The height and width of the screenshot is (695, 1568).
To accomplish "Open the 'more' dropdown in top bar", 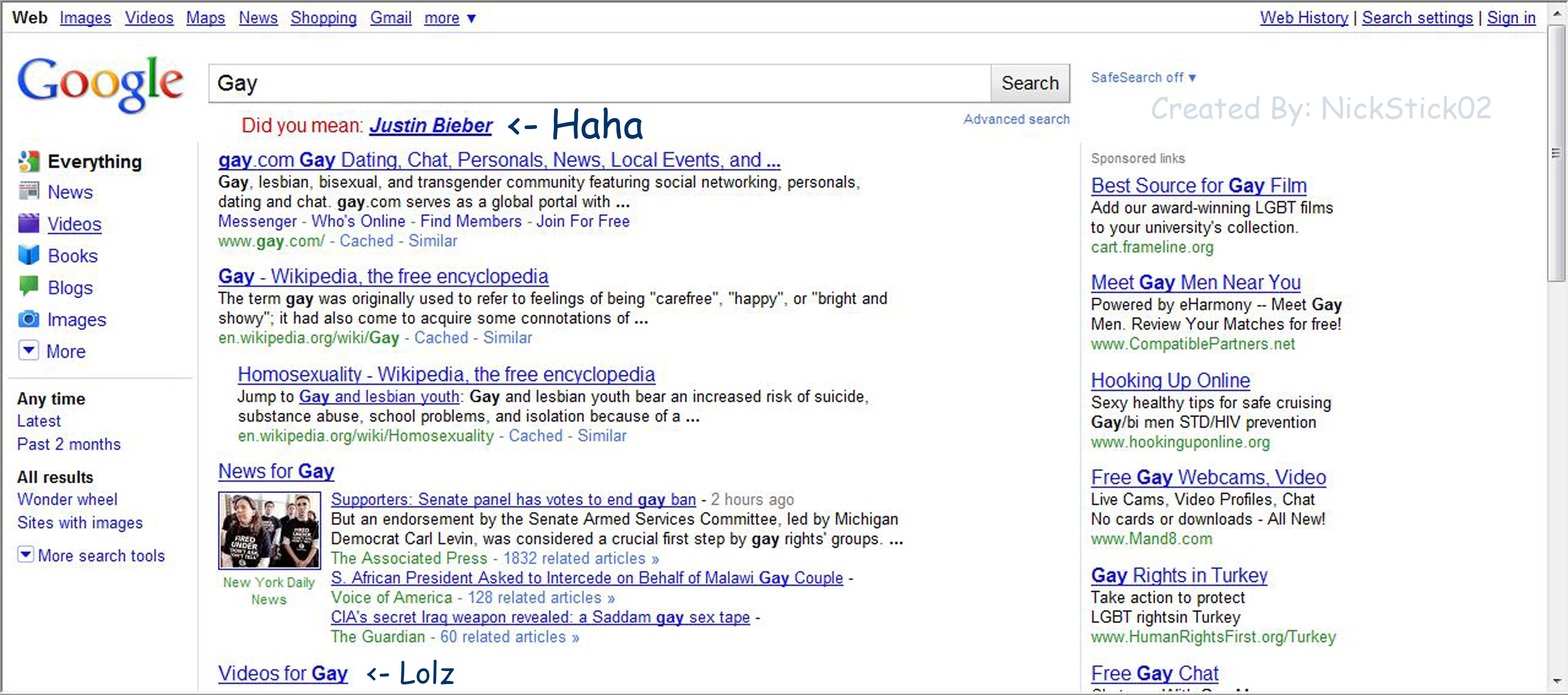I will [x=450, y=18].
